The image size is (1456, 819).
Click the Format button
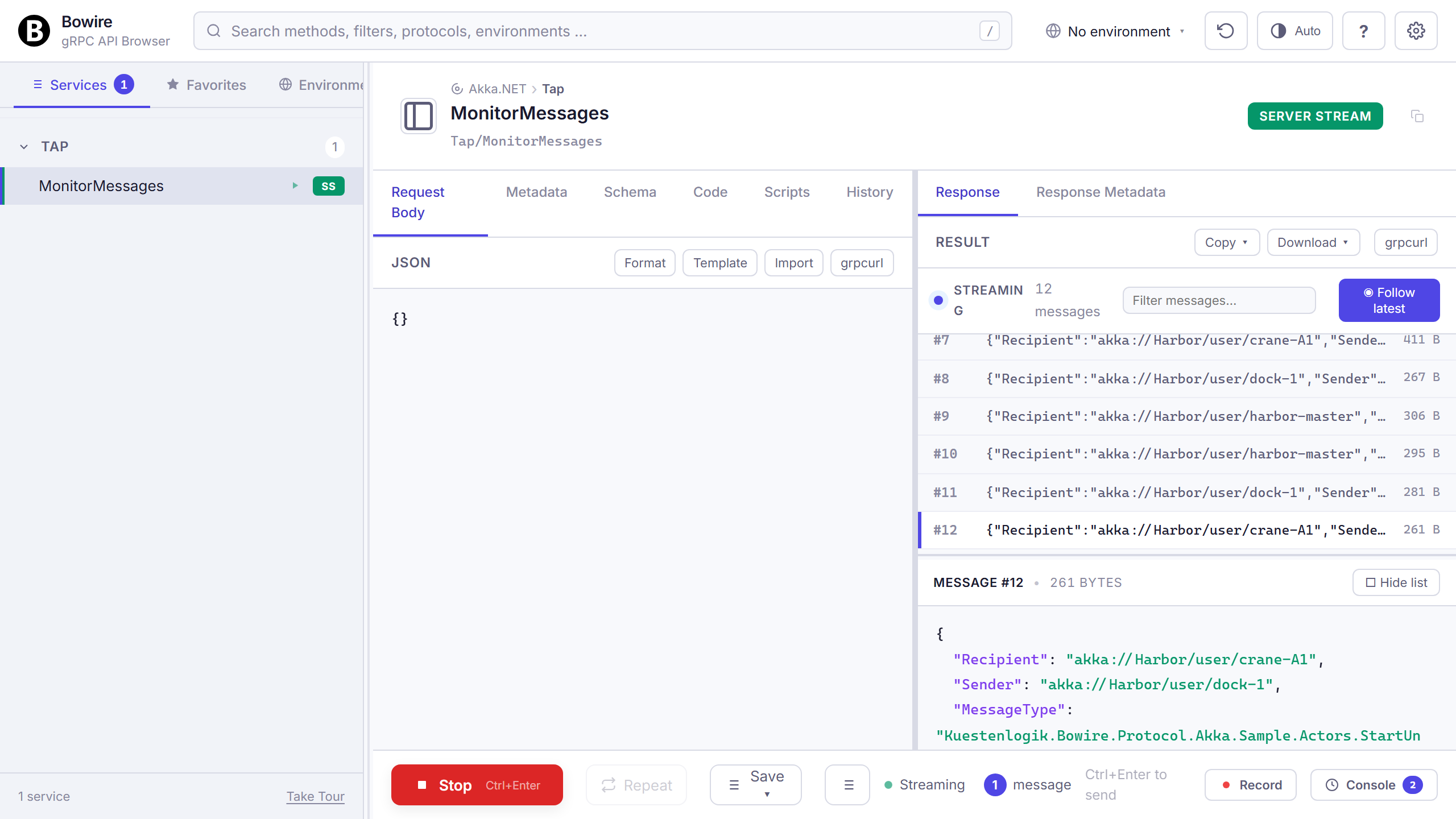644,263
